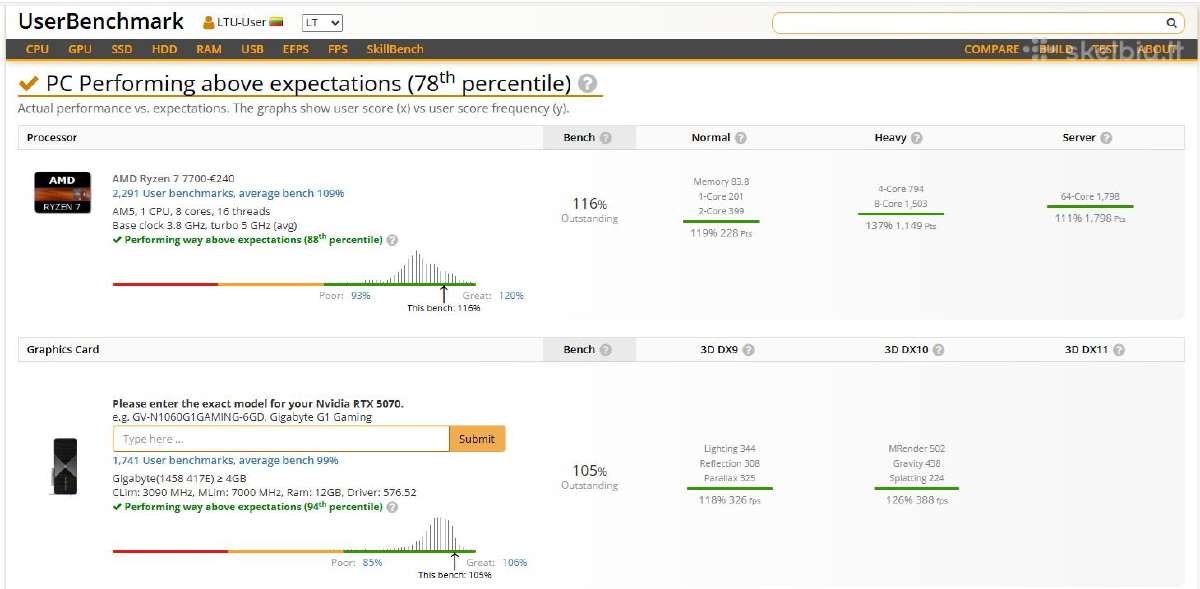Image resolution: width=1200 pixels, height=589 pixels.
Task: Click the 'MRender 502' value
Action: point(916,449)
